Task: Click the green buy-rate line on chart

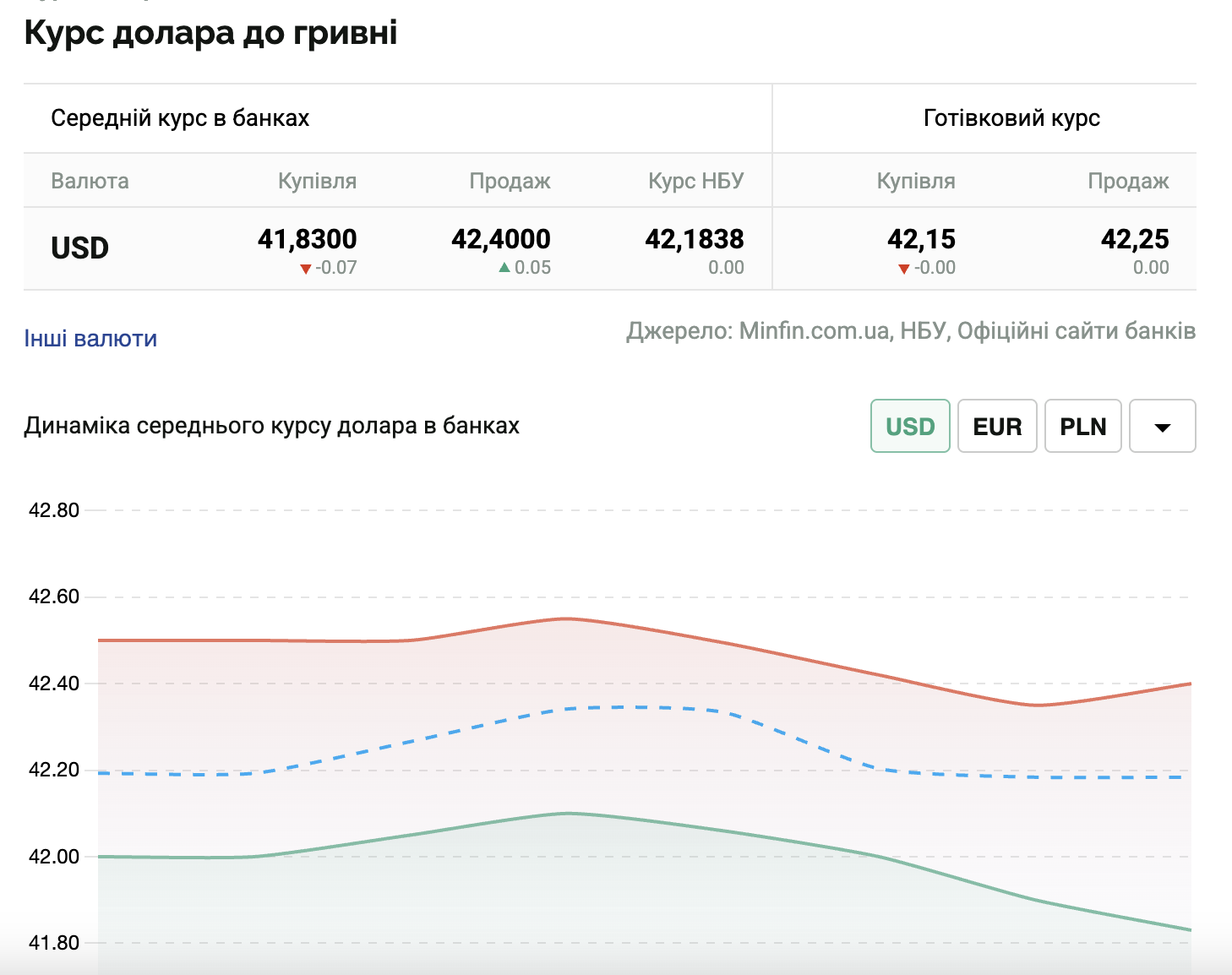Action: point(568,814)
